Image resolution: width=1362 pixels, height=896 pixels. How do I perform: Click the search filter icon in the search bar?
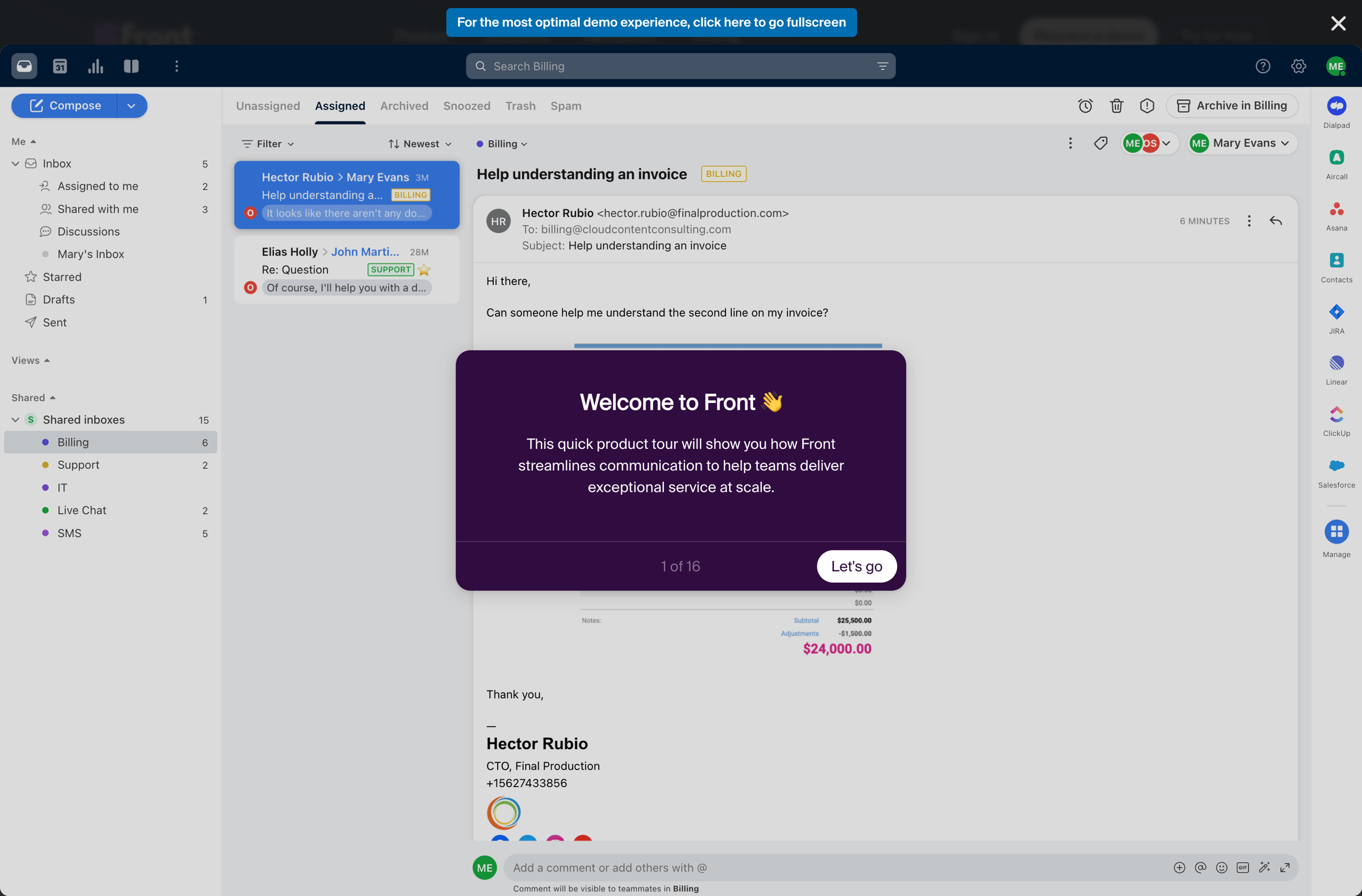click(882, 66)
